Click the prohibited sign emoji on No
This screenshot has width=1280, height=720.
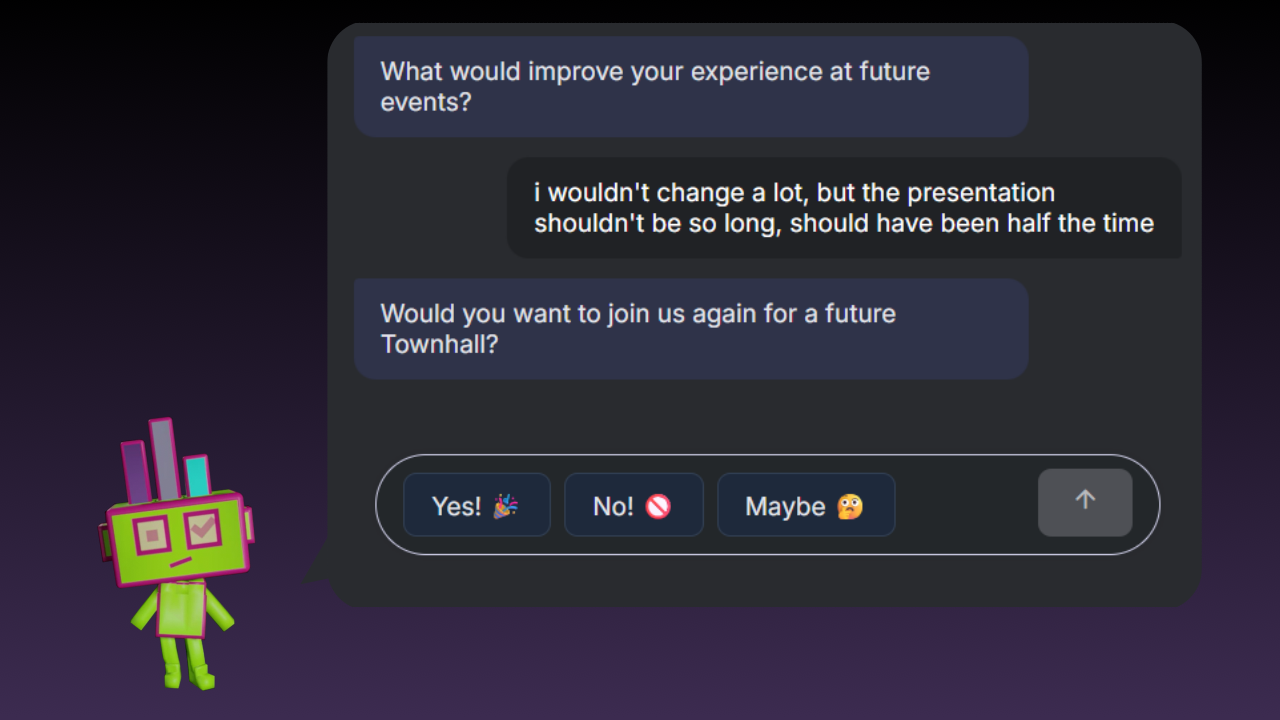point(657,506)
